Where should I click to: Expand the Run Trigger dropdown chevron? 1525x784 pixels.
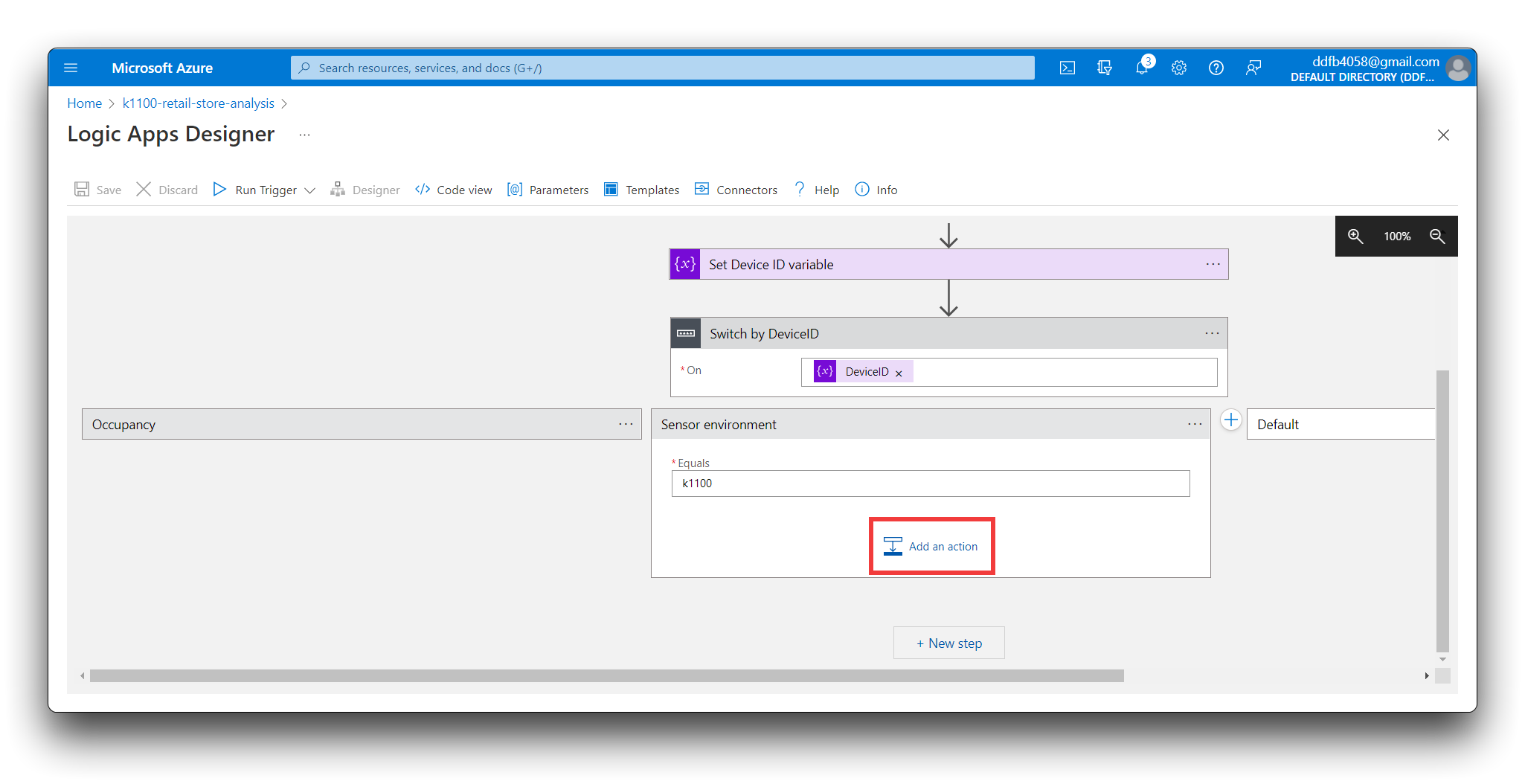coord(310,190)
